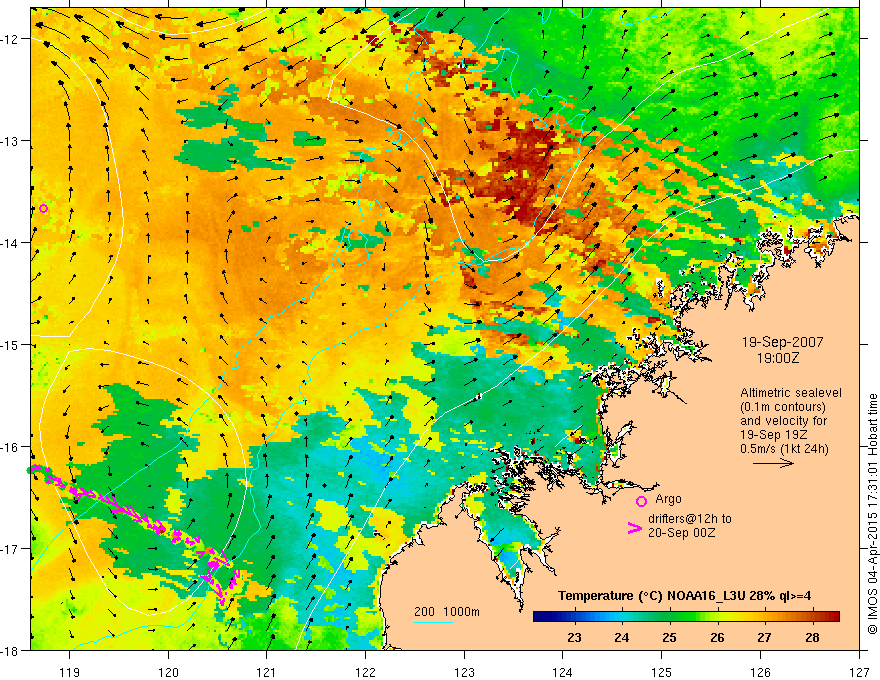
Task: Click the temperature color bar
Action: [x=686, y=616]
